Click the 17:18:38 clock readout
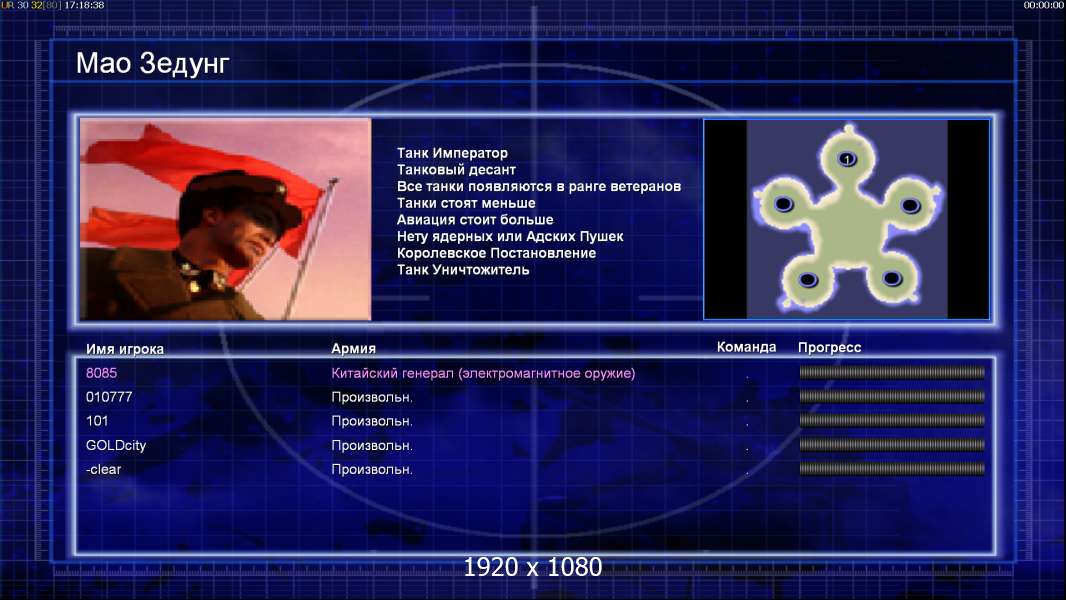The width and height of the screenshot is (1066, 600). pyautogui.click(x=84, y=5)
